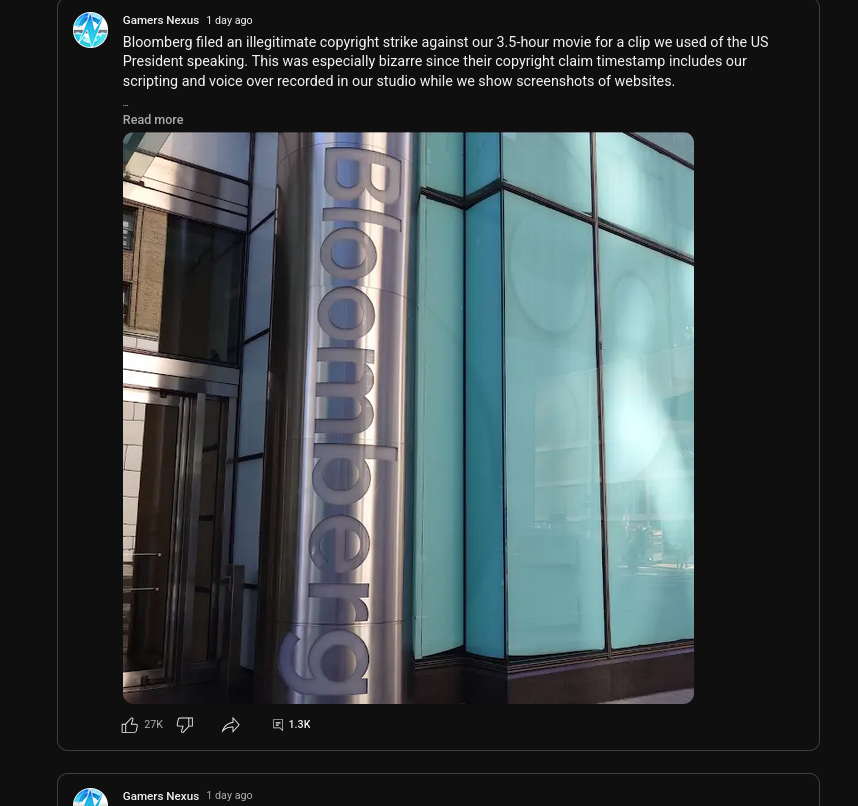Image resolution: width=858 pixels, height=806 pixels.
Task: Open the lower post's 1 day ago timestamp
Action: (229, 796)
